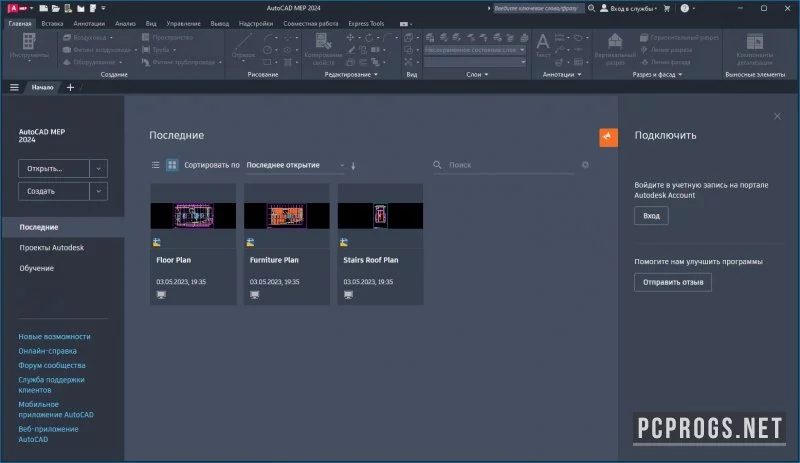Select the Труба pipe tool
800x463 pixels.
click(x=159, y=50)
